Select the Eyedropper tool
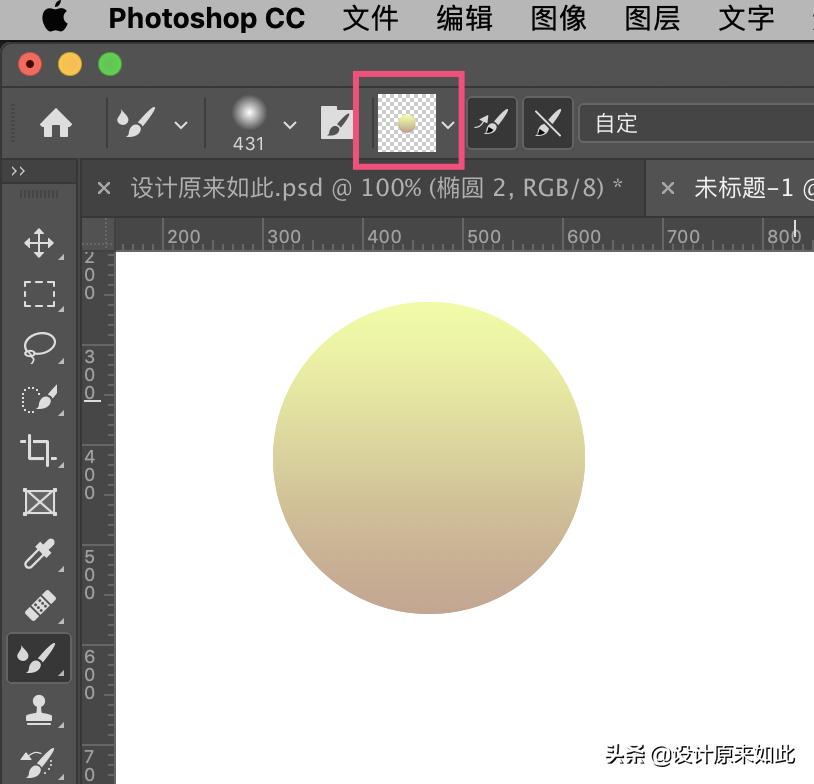Screen dimensions: 814x784 tap(39, 555)
